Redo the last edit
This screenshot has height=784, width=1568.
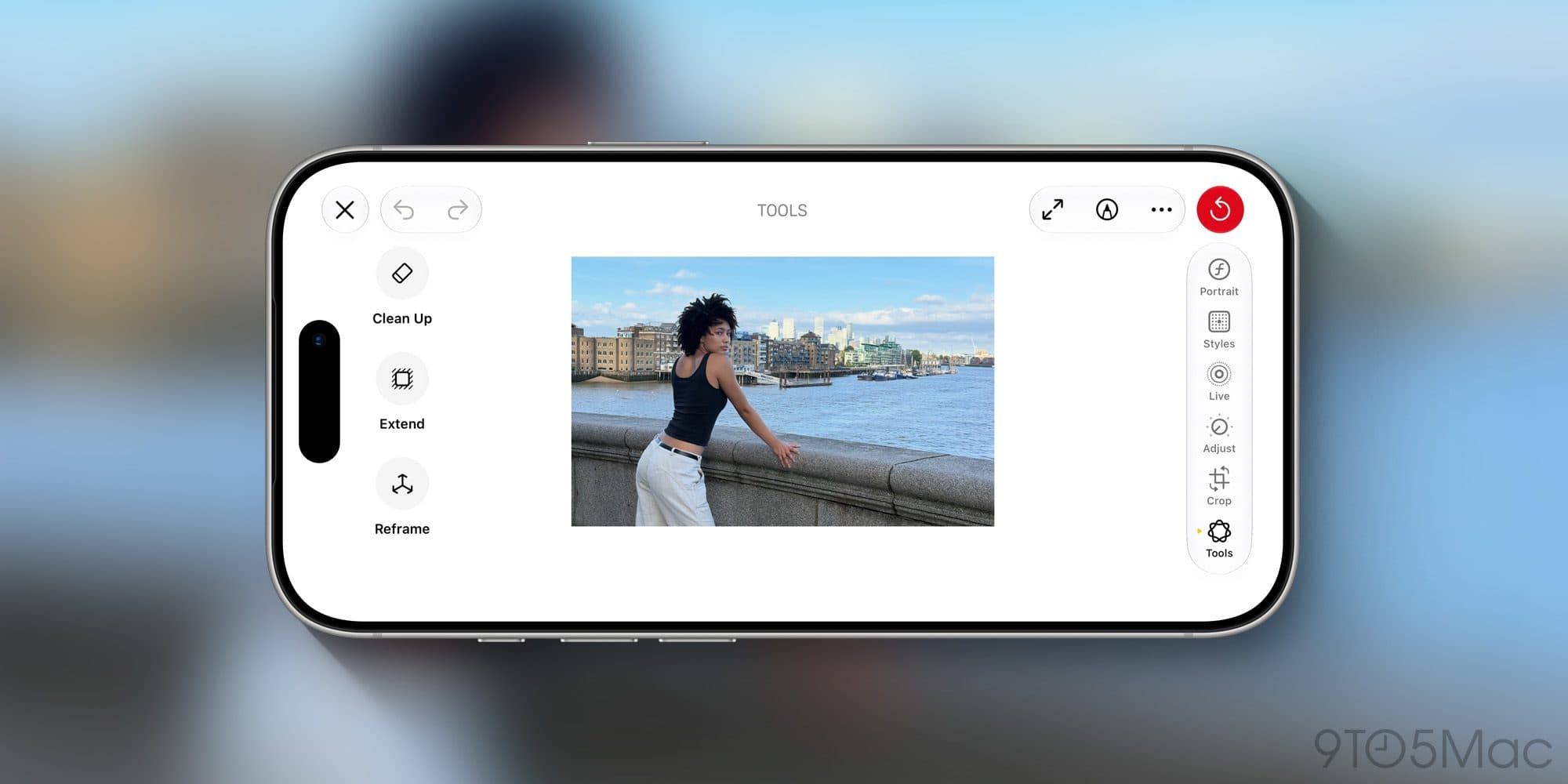click(458, 210)
